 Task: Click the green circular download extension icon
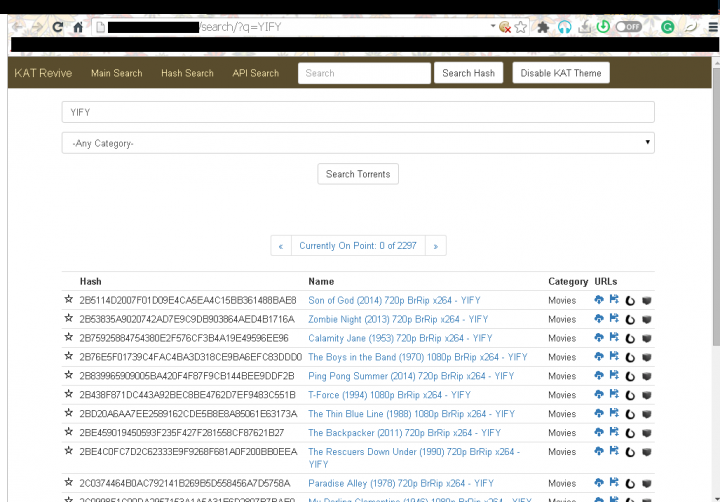coord(603,27)
